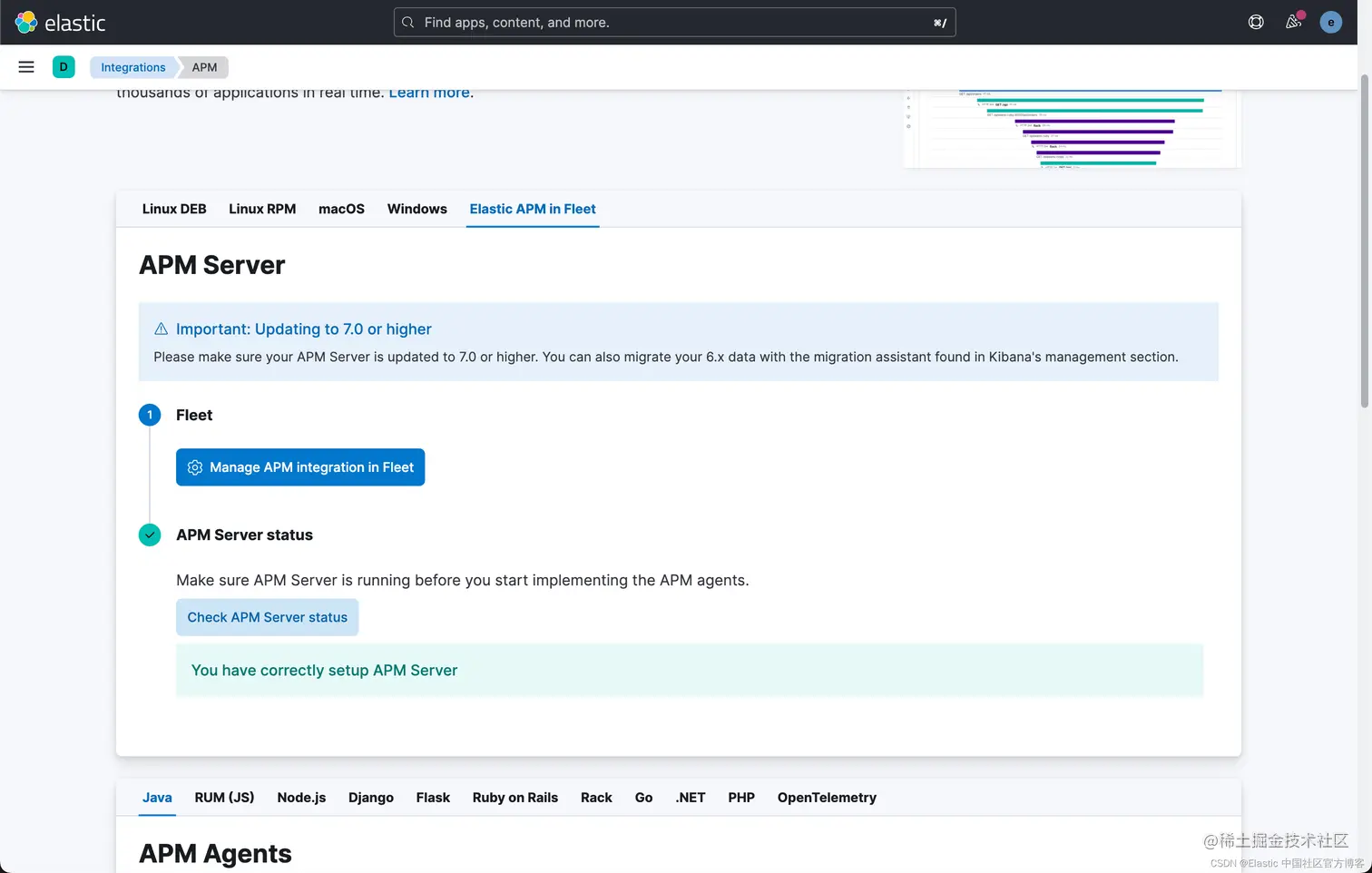Click the search magnifier icon
Image resolution: width=1372 pixels, height=873 pixels.
pyautogui.click(x=408, y=23)
